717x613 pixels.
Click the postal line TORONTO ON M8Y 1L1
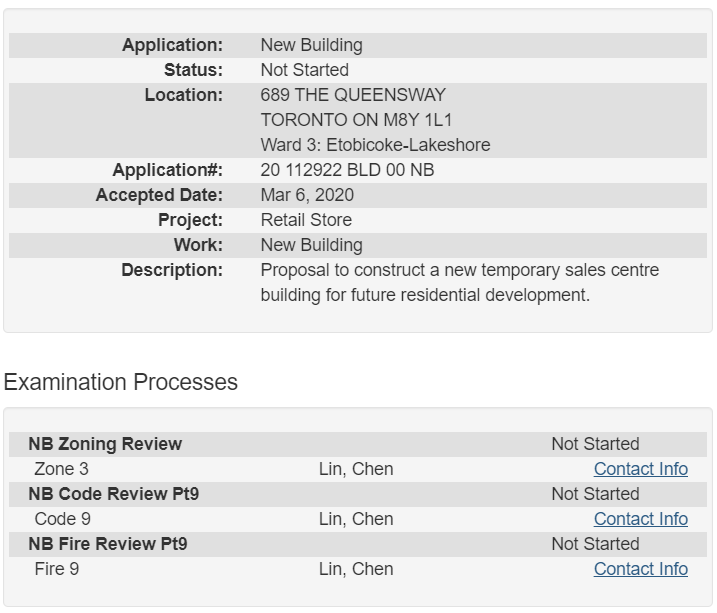(356, 120)
